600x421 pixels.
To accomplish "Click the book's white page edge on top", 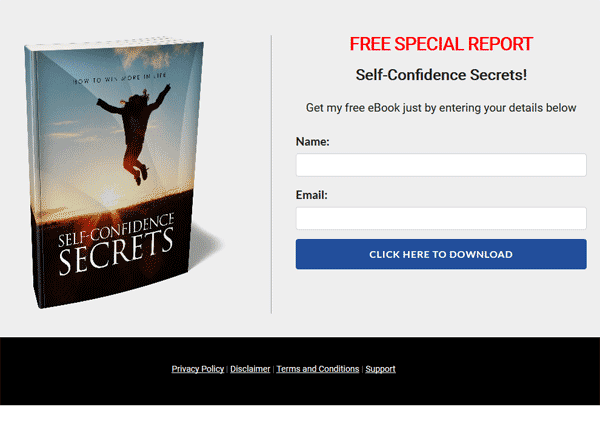I will tap(114, 43).
